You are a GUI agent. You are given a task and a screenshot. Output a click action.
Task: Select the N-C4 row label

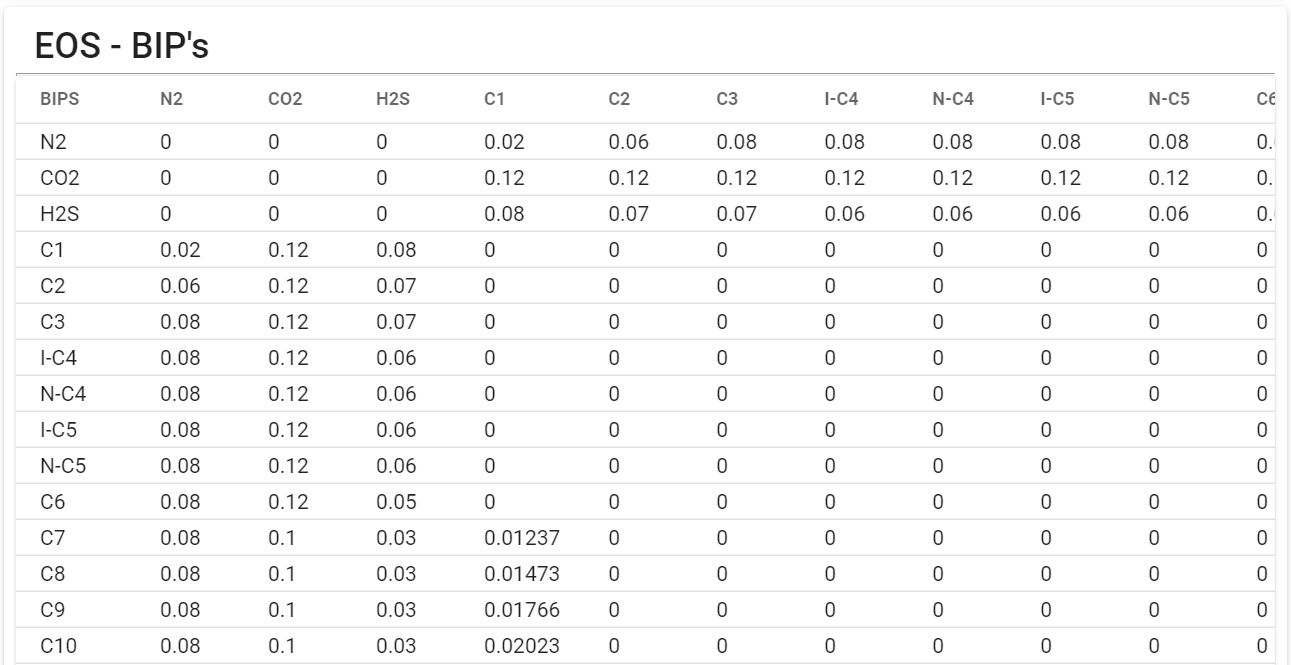point(63,394)
